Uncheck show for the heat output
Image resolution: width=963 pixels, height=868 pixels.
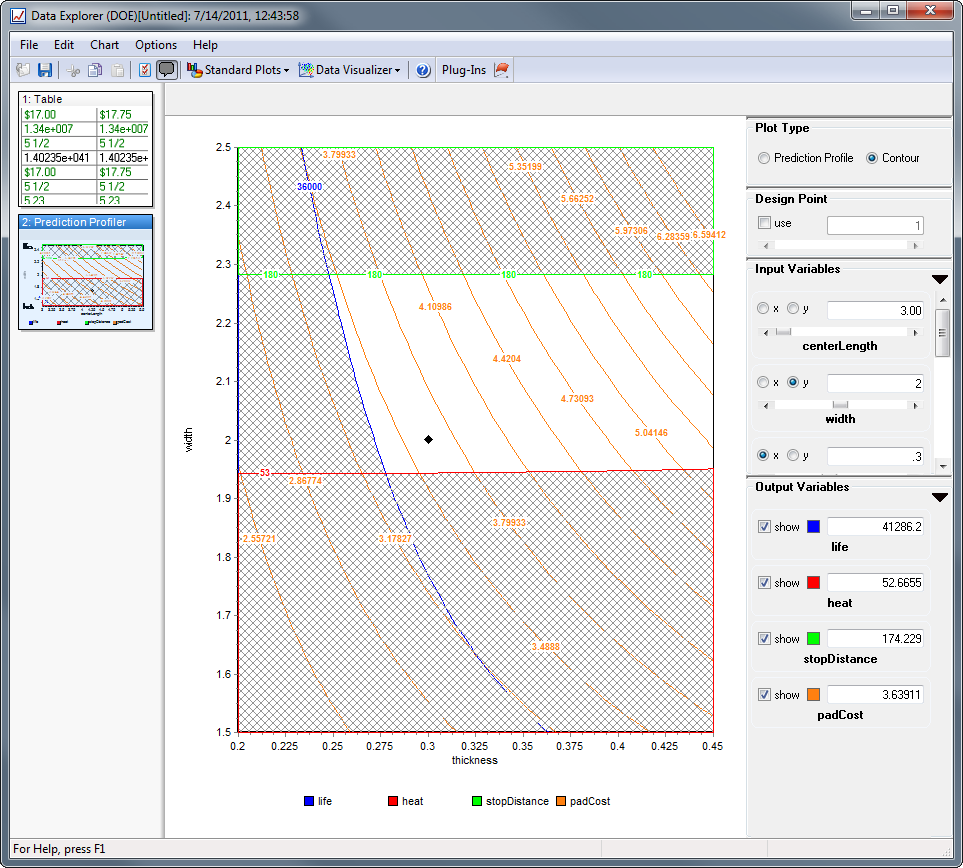tap(765, 583)
